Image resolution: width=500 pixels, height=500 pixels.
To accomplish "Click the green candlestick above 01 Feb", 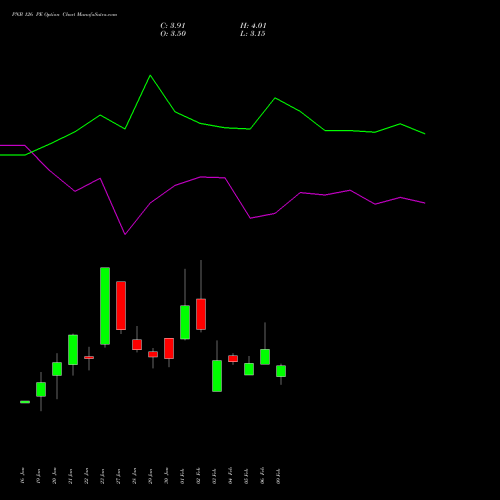I will 185,322.
